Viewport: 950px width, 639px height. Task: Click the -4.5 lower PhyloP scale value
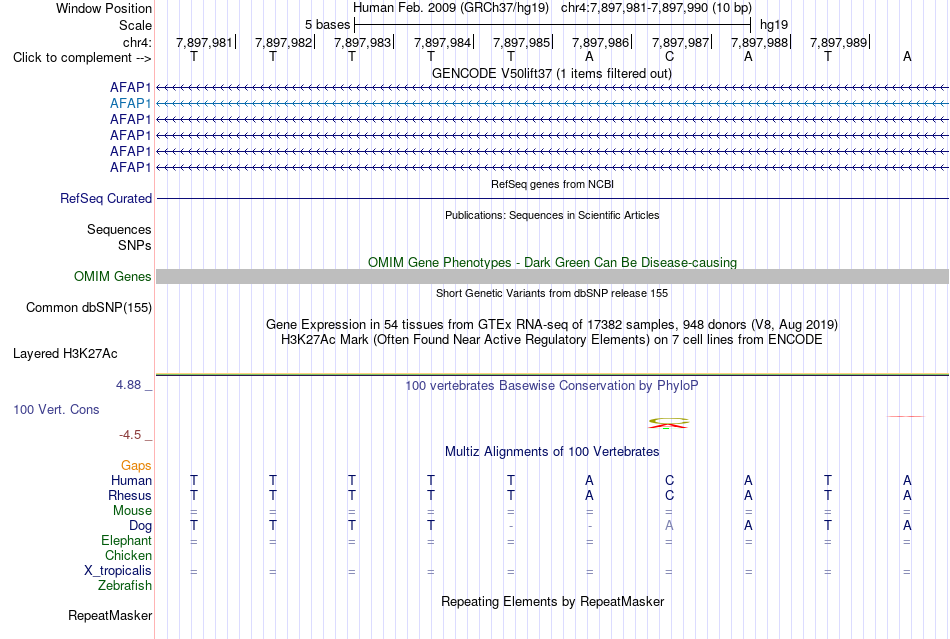130,435
